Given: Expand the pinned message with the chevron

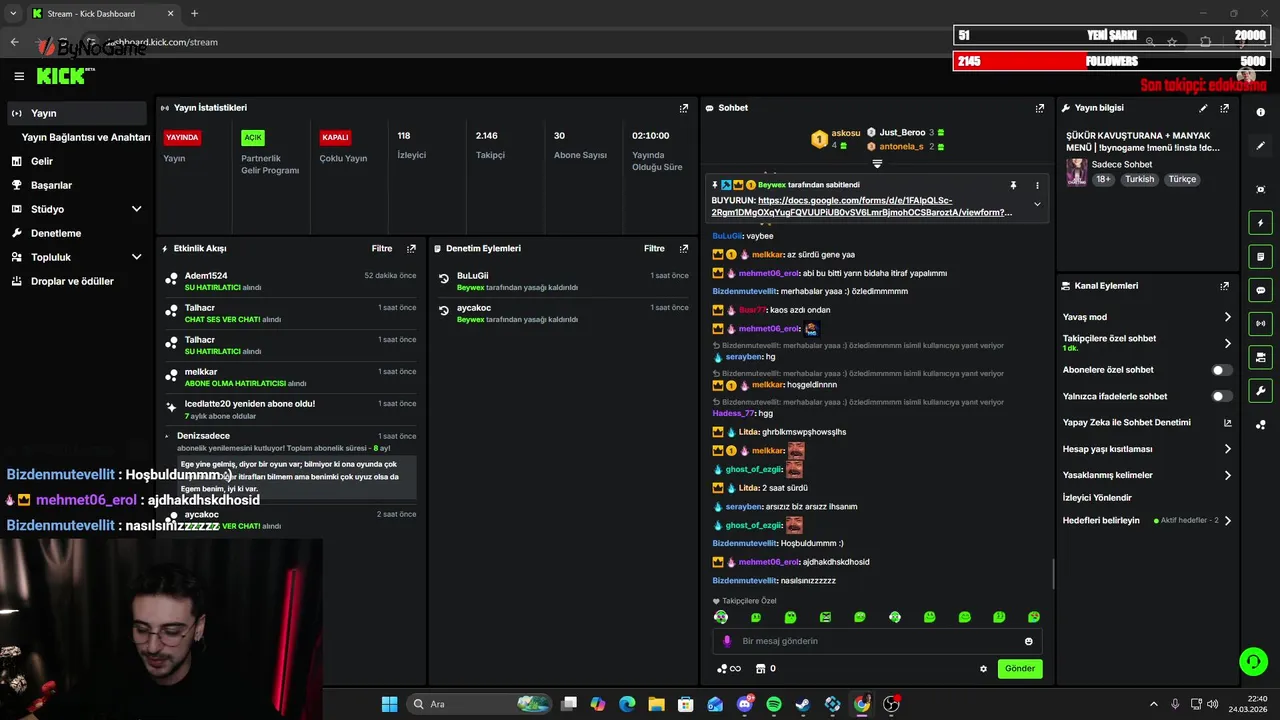Looking at the screenshot, I should pos(1037,204).
